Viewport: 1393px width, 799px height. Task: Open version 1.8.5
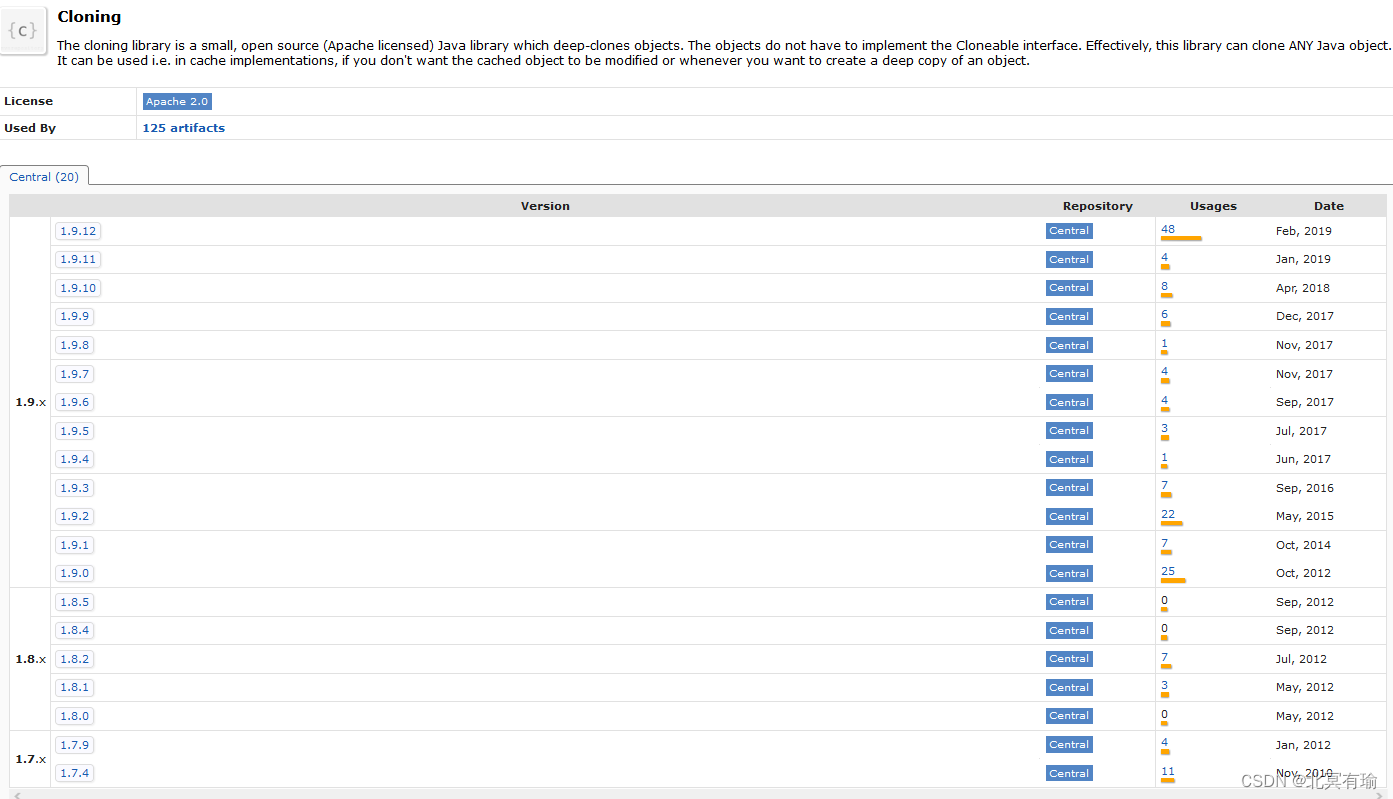coord(75,602)
